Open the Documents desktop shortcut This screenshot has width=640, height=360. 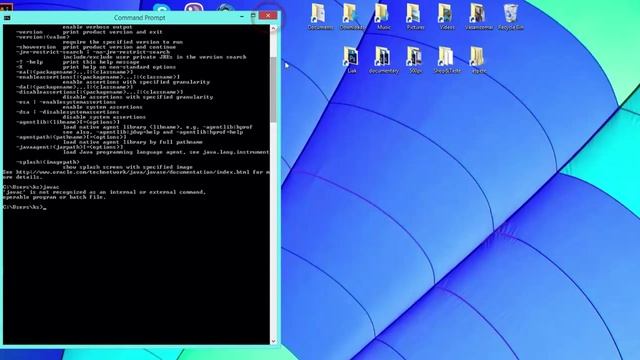pyautogui.click(x=320, y=16)
